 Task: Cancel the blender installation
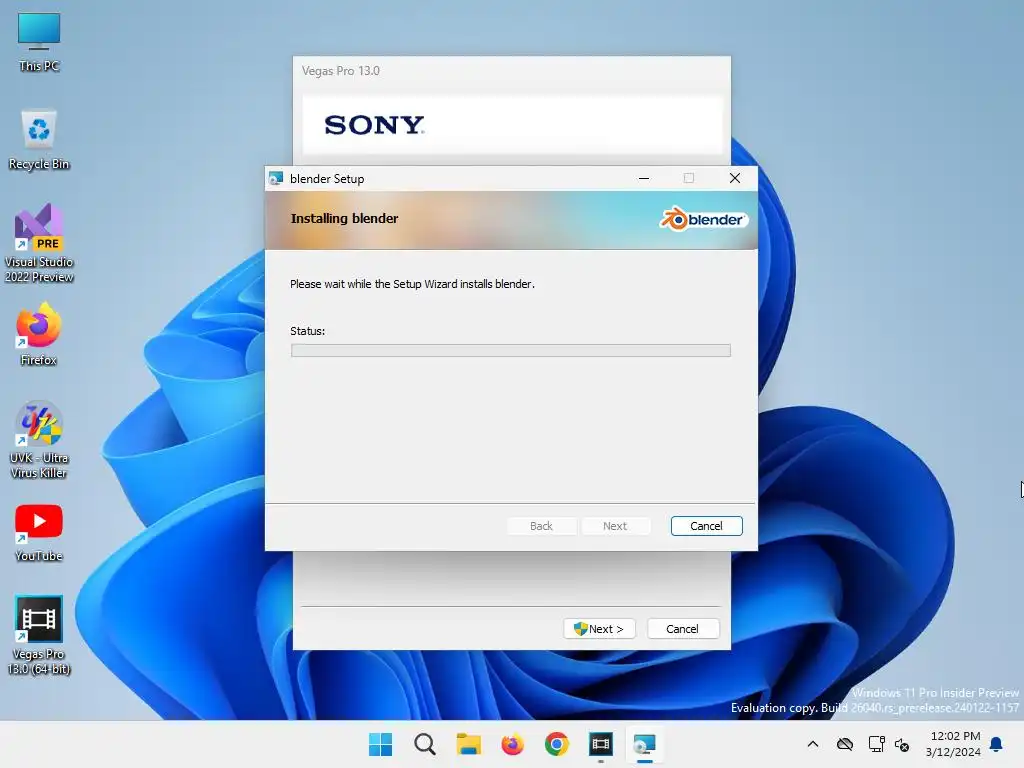(707, 526)
